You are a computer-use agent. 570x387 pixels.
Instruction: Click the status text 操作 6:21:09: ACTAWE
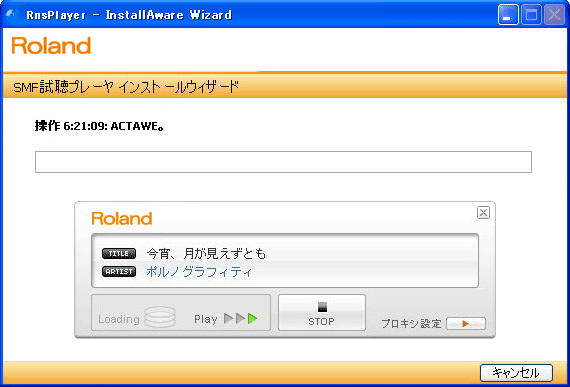[100, 126]
